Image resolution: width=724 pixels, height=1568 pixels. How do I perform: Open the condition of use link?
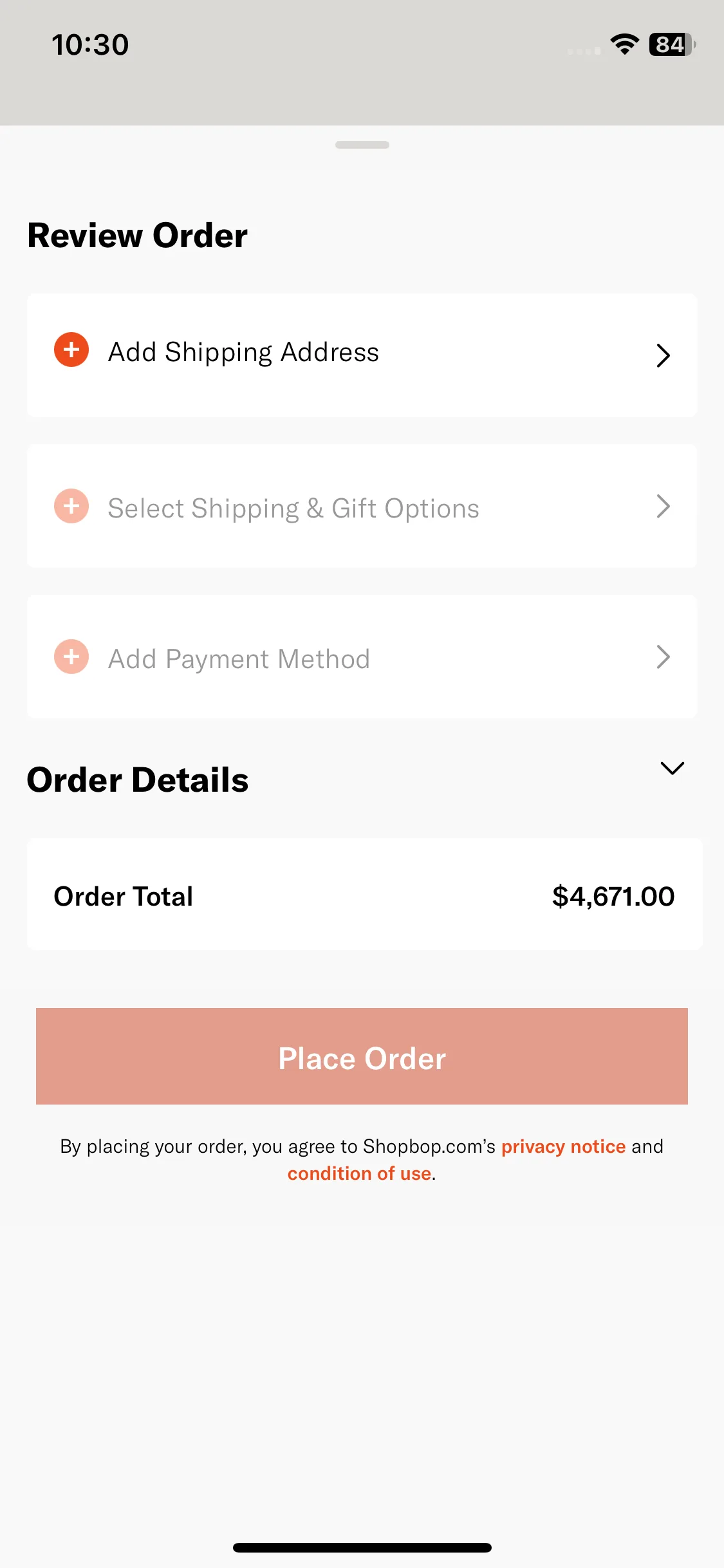click(x=359, y=1173)
